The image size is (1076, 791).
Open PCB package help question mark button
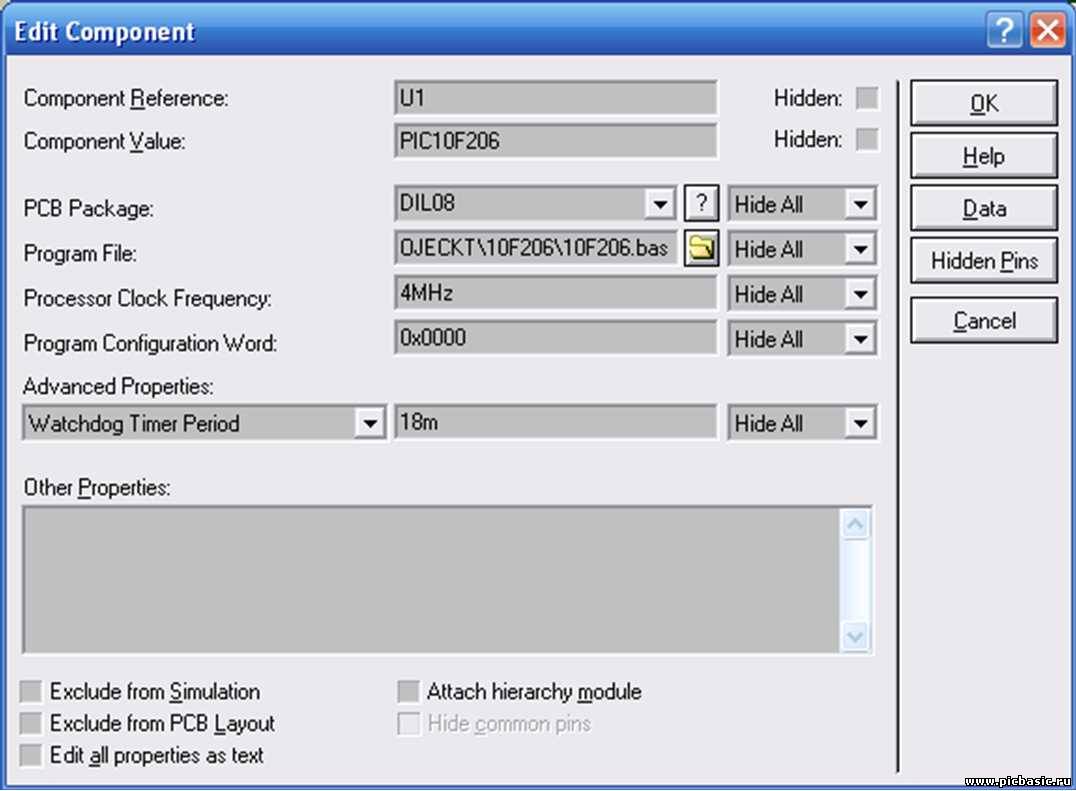[x=701, y=203]
